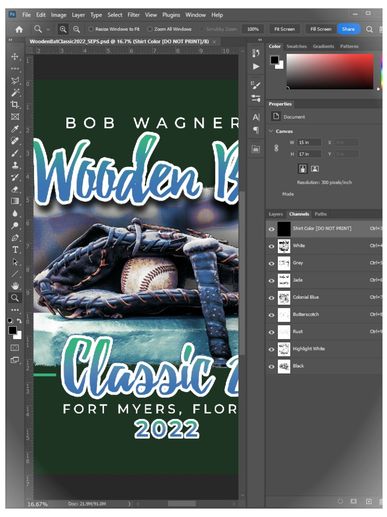Set canvas to landscape orientation
Image resolution: width=387 pixels, height=517 pixels.
(x=315, y=169)
